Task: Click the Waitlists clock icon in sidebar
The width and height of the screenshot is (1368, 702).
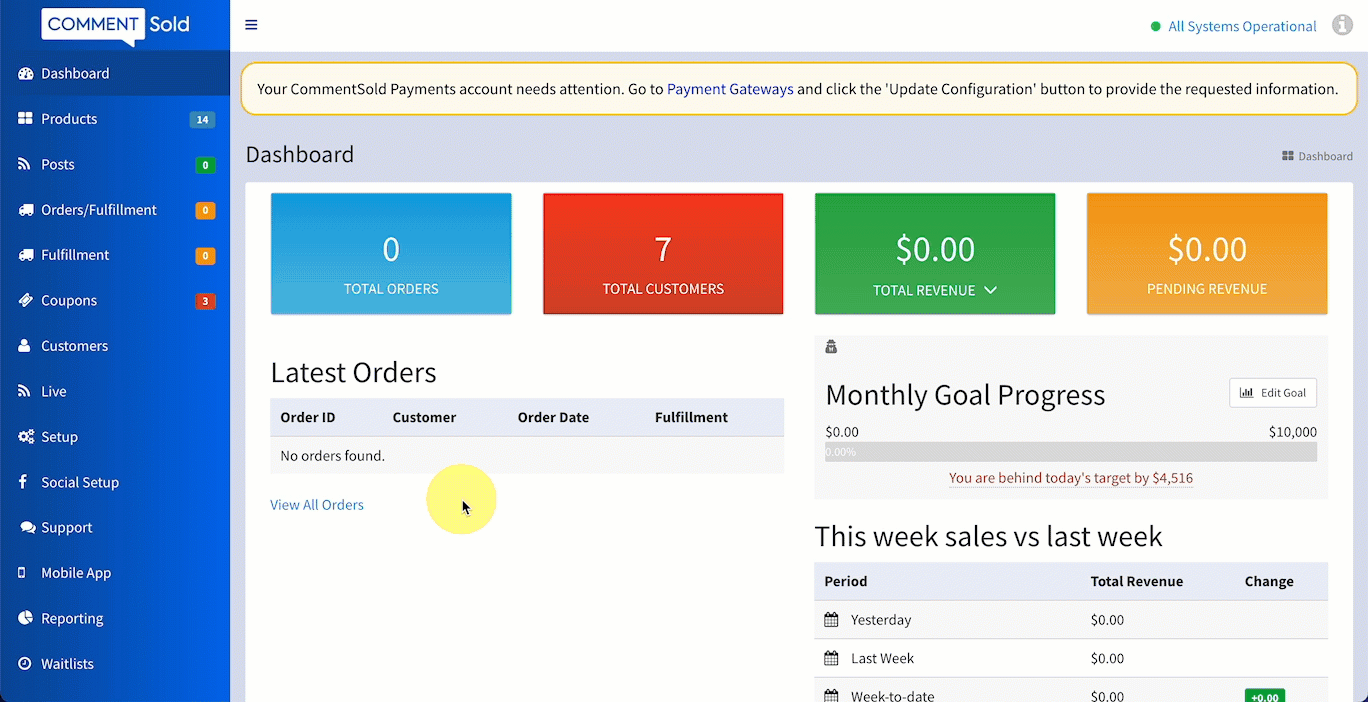Action: pos(25,664)
